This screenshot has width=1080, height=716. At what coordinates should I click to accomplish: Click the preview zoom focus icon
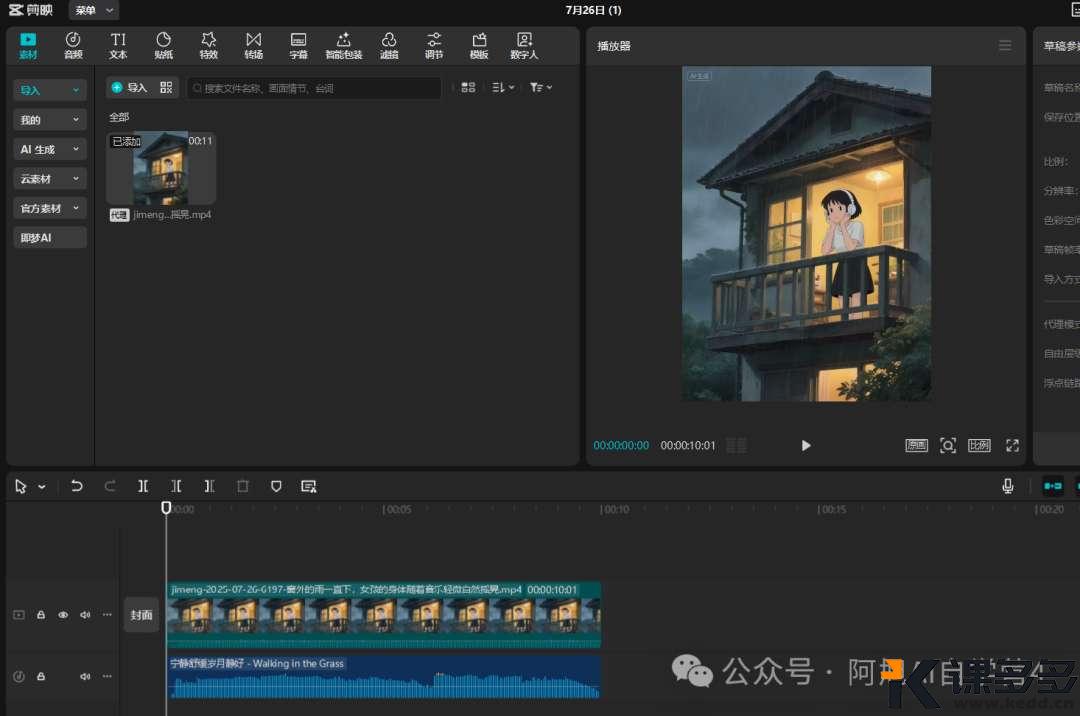948,445
